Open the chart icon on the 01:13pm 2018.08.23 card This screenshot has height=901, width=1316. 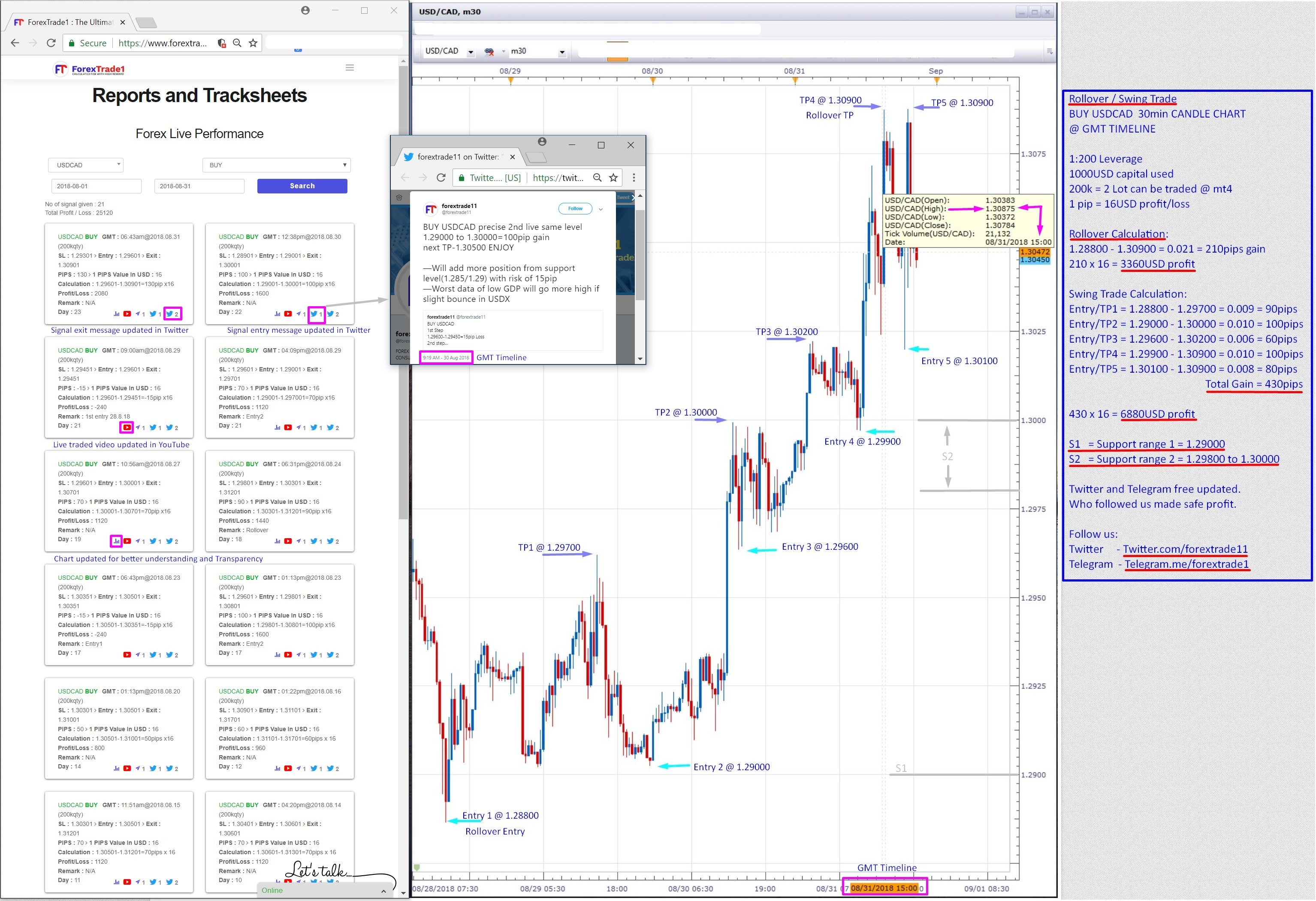278,655
